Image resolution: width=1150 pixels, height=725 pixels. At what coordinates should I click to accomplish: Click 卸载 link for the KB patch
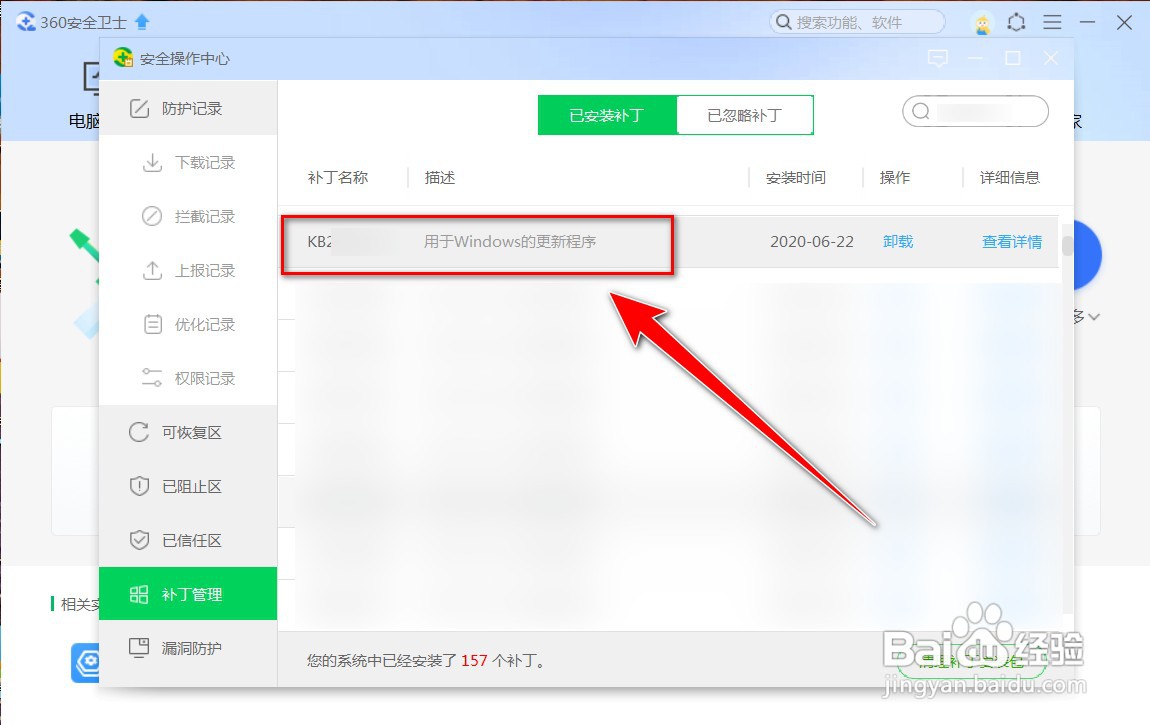click(x=898, y=242)
